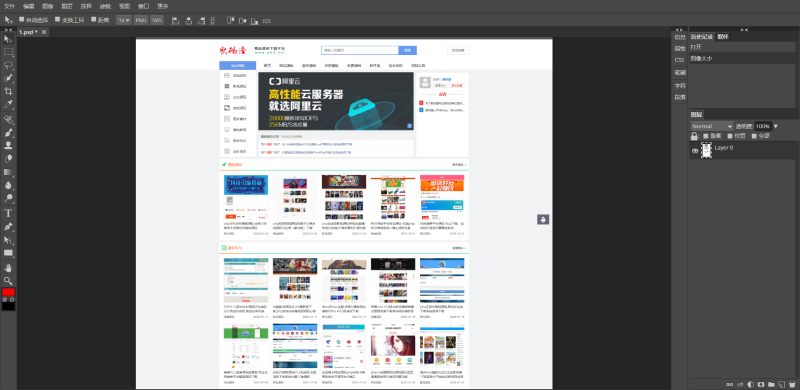Select the Type tool
This screenshot has height=390, width=800.
click(8, 213)
